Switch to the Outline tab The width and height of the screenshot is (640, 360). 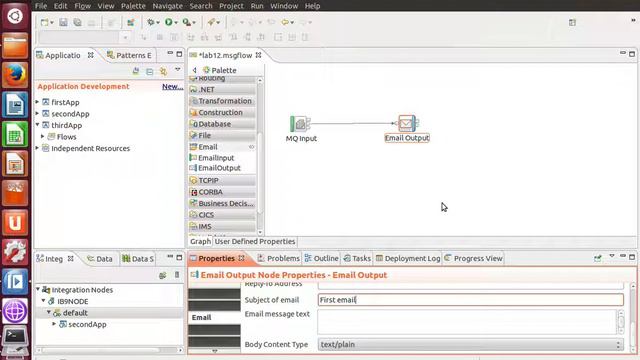pyautogui.click(x=322, y=258)
